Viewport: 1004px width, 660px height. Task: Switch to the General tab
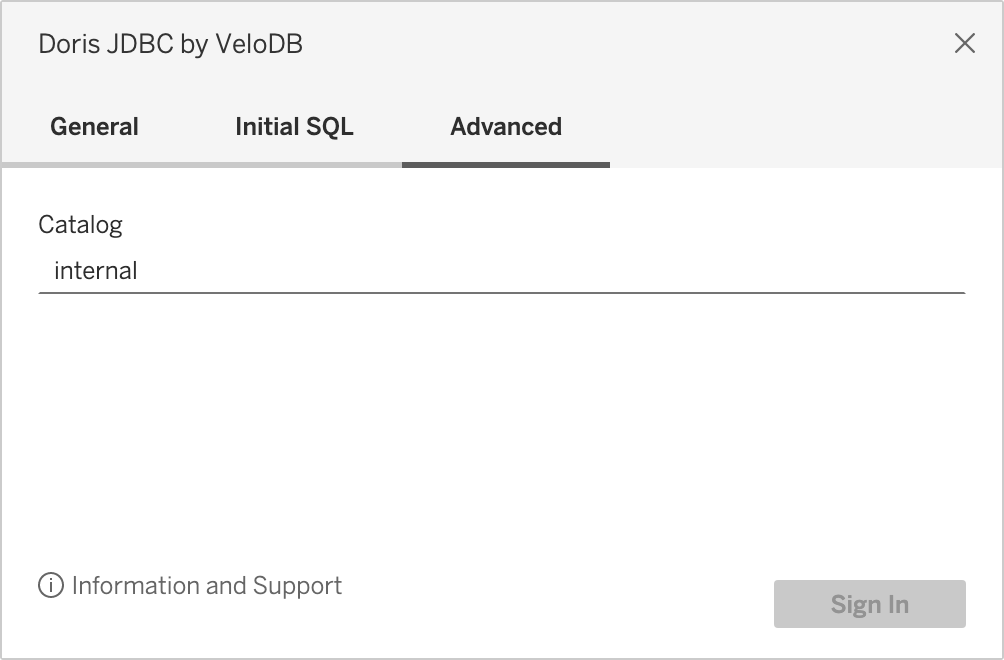(94, 127)
